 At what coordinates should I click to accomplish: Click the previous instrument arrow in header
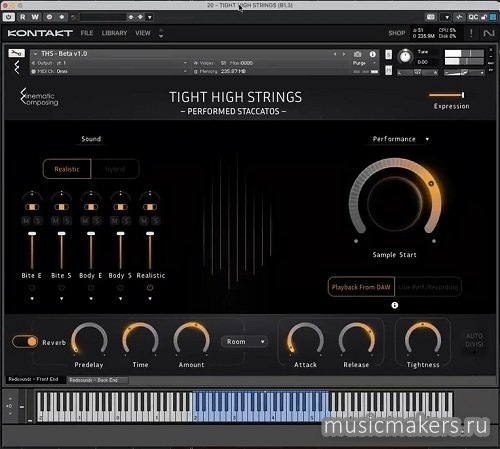335,54
